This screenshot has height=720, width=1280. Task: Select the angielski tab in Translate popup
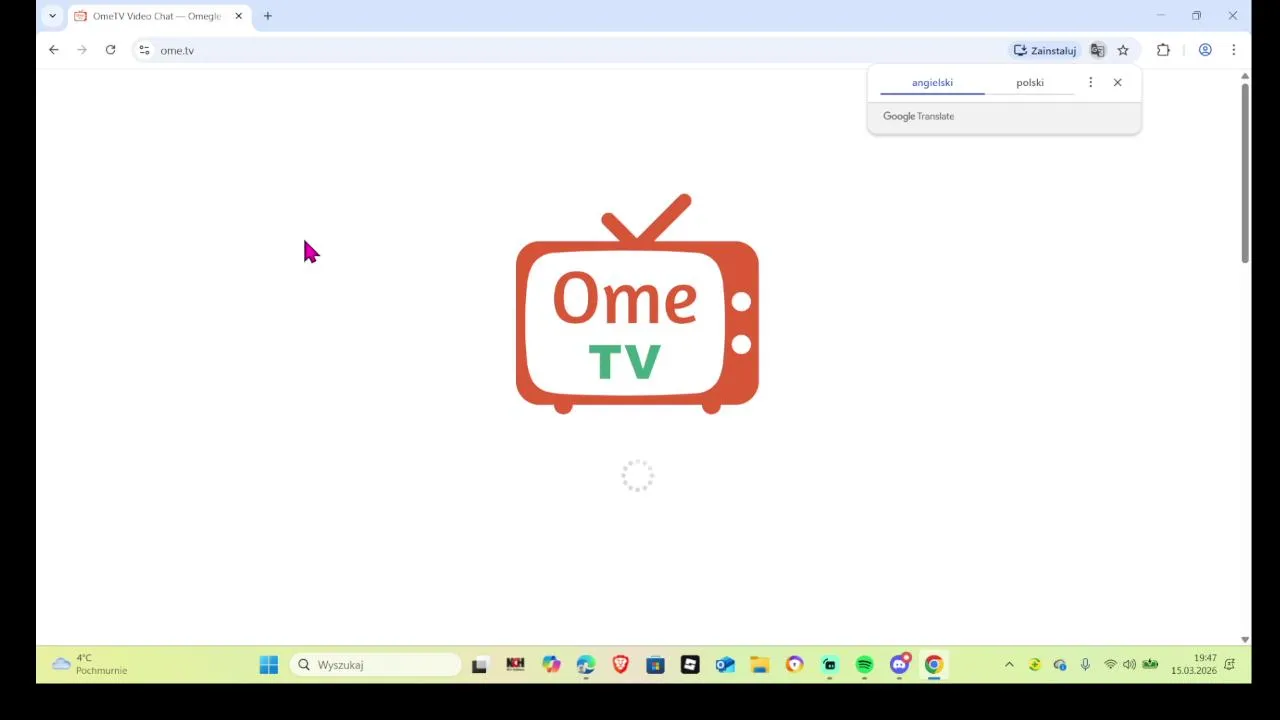(932, 83)
